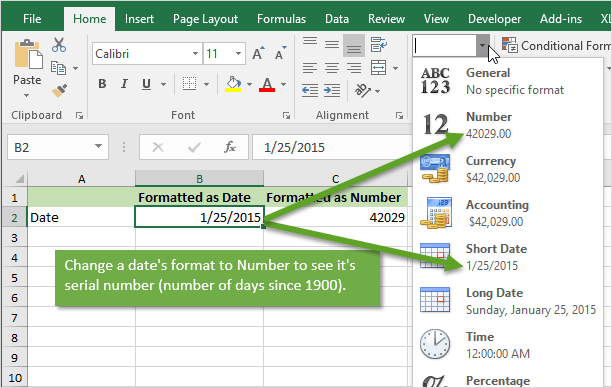Confirm entry with checkmark
This screenshot has height=388, width=612.
click(194, 147)
